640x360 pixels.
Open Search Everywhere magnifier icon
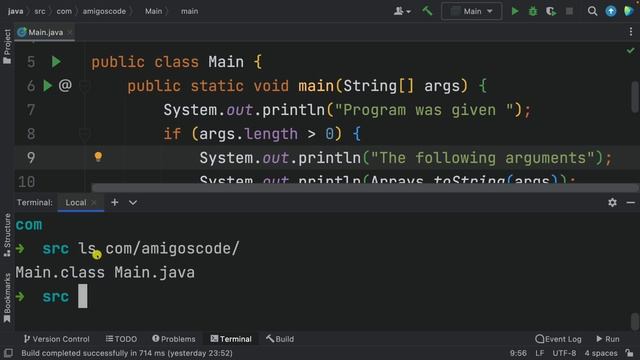[x=592, y=11]
